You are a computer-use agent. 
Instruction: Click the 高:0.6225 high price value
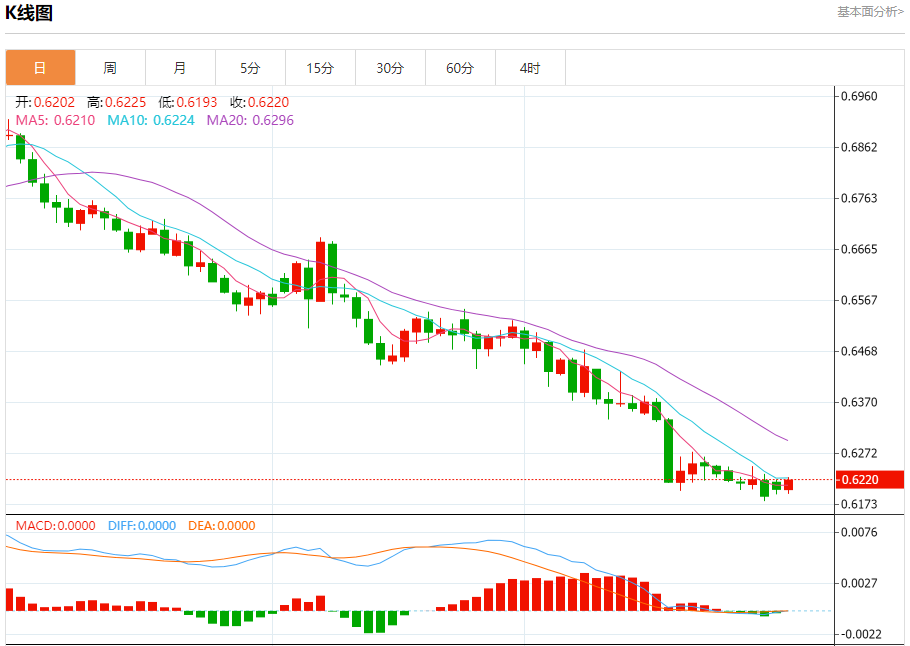click(116, 102)
